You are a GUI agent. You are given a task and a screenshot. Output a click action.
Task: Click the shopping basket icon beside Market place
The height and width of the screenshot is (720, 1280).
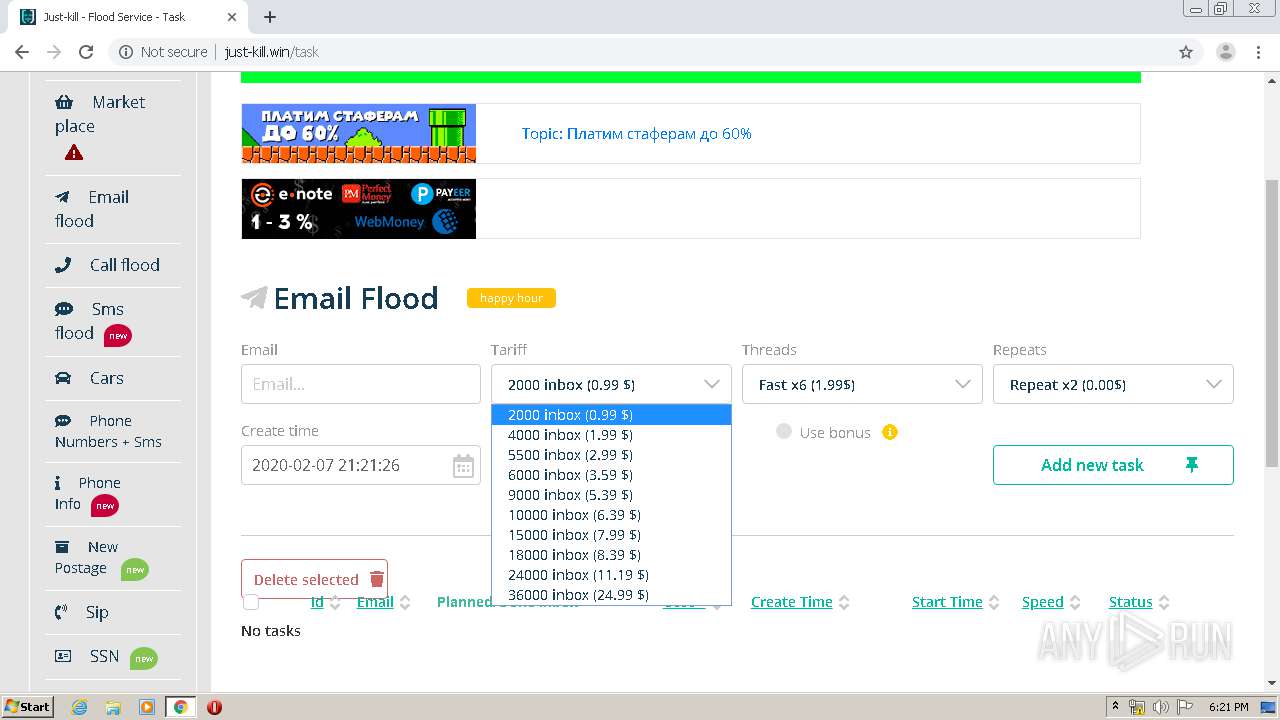(64, 102)
